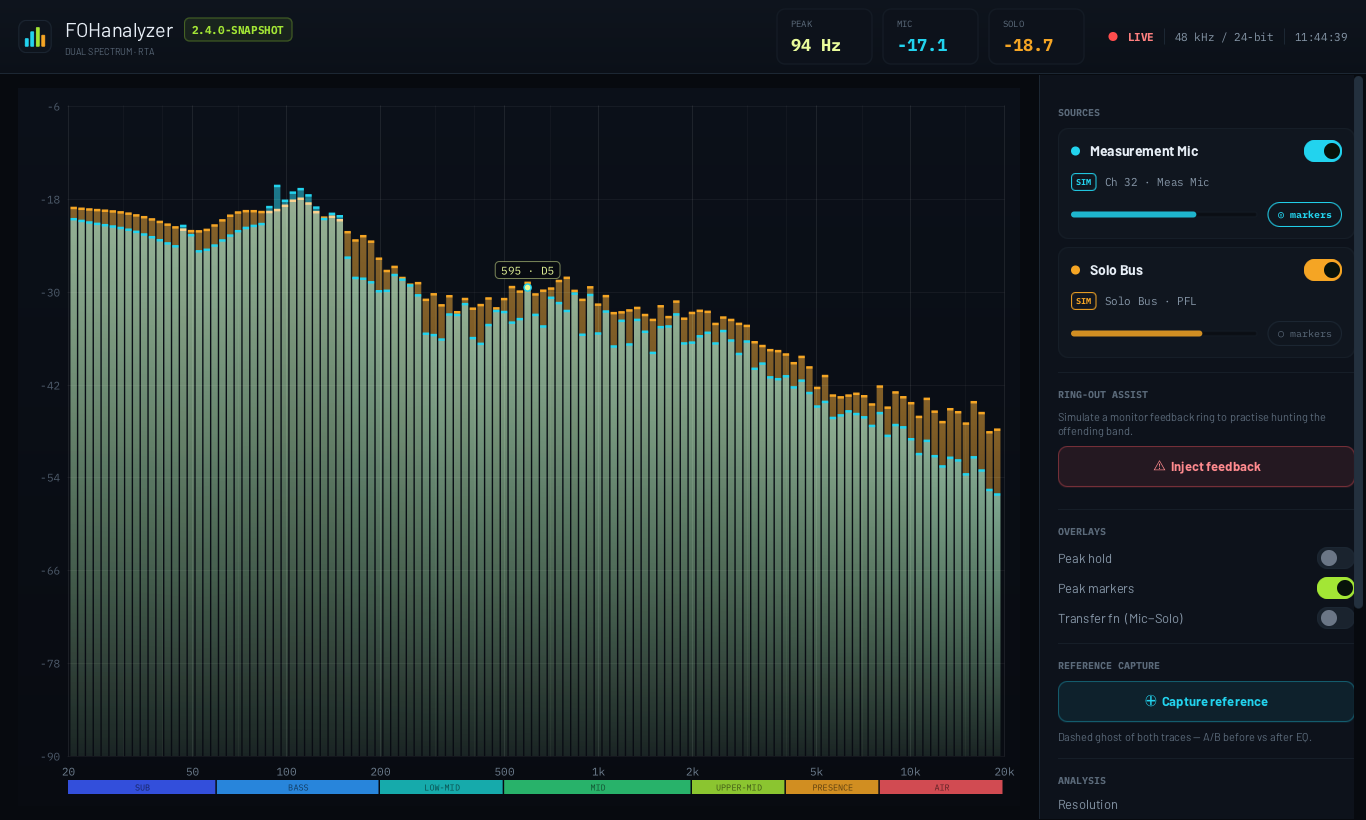Click the MIC -17.1 level readout

[x=930, y=37]
